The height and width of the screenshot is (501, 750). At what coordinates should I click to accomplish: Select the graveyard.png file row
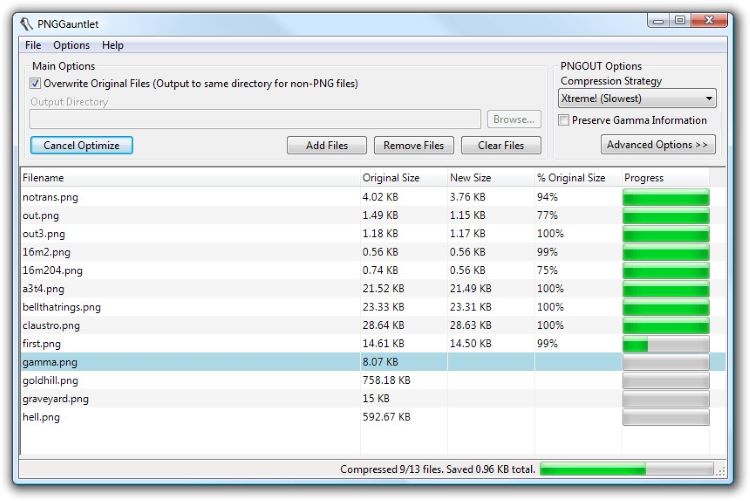373,399
